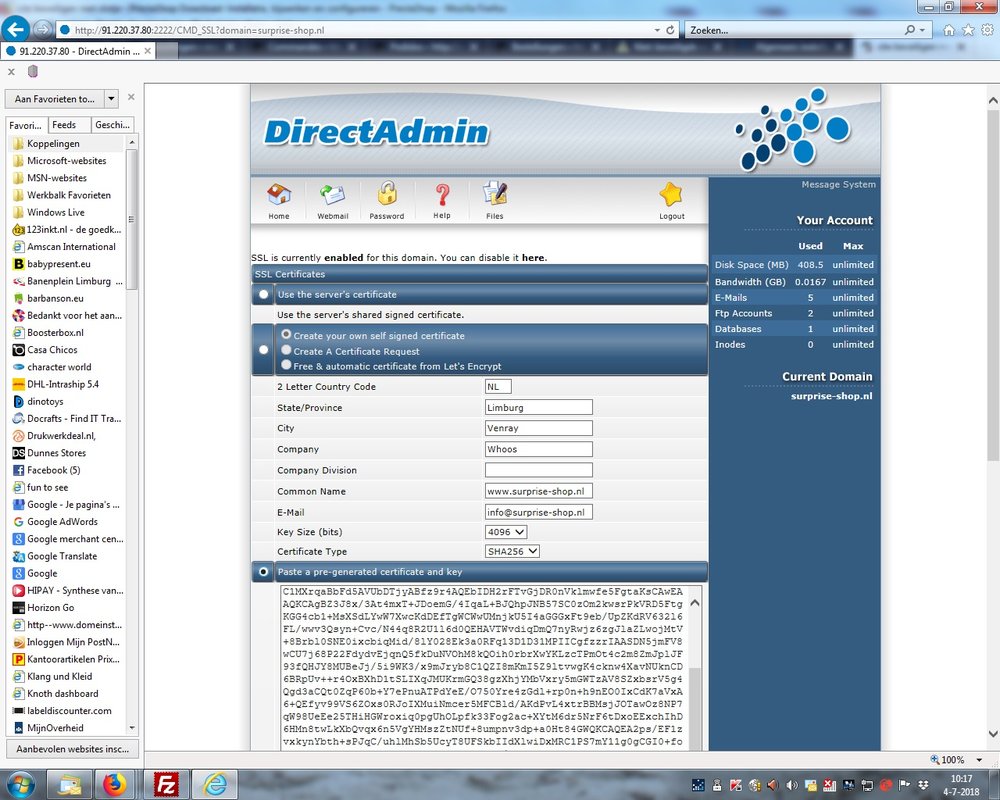
Task: Open the Webmail icon
Action: (x=332, y=195)
